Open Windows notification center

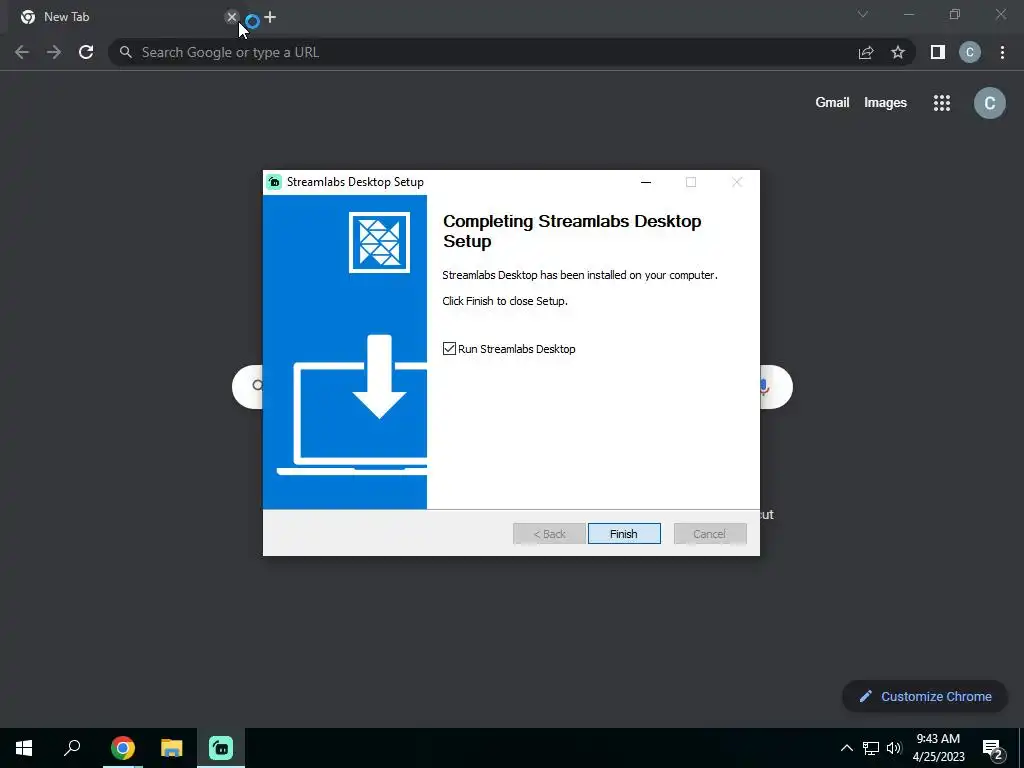point(993,748)
